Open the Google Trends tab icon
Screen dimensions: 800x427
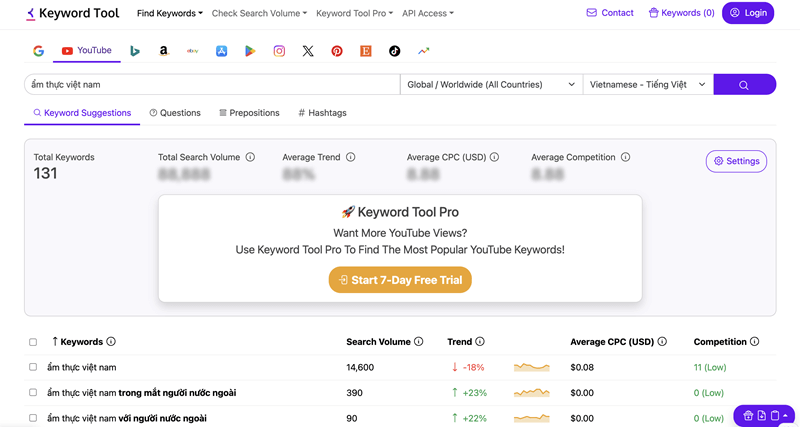click(423, 51)
